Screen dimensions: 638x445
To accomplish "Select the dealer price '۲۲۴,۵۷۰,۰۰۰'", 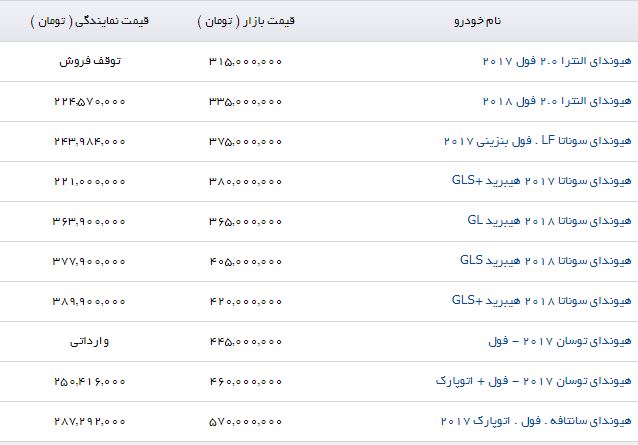I will pos(90,101).
